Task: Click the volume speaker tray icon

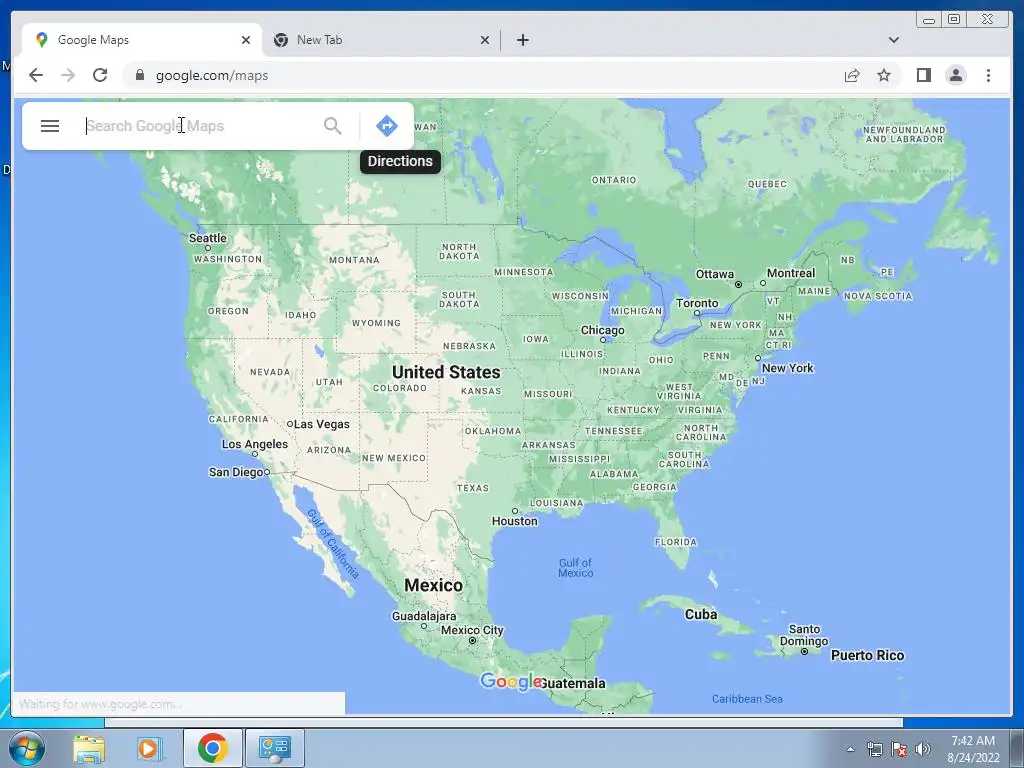Action: [922, 749]
